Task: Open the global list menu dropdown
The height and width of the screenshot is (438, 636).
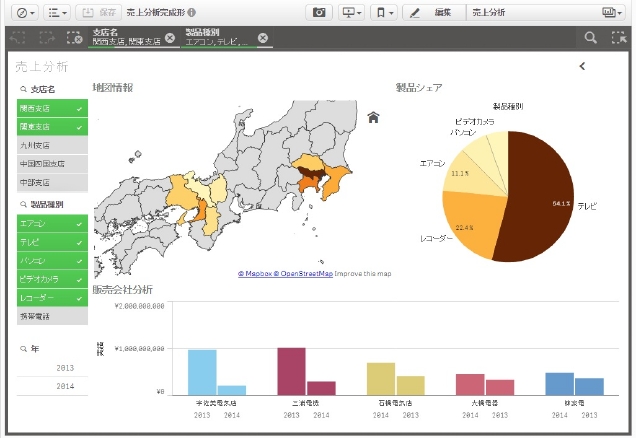Action: pyautogui.click(x=59, y=13)
